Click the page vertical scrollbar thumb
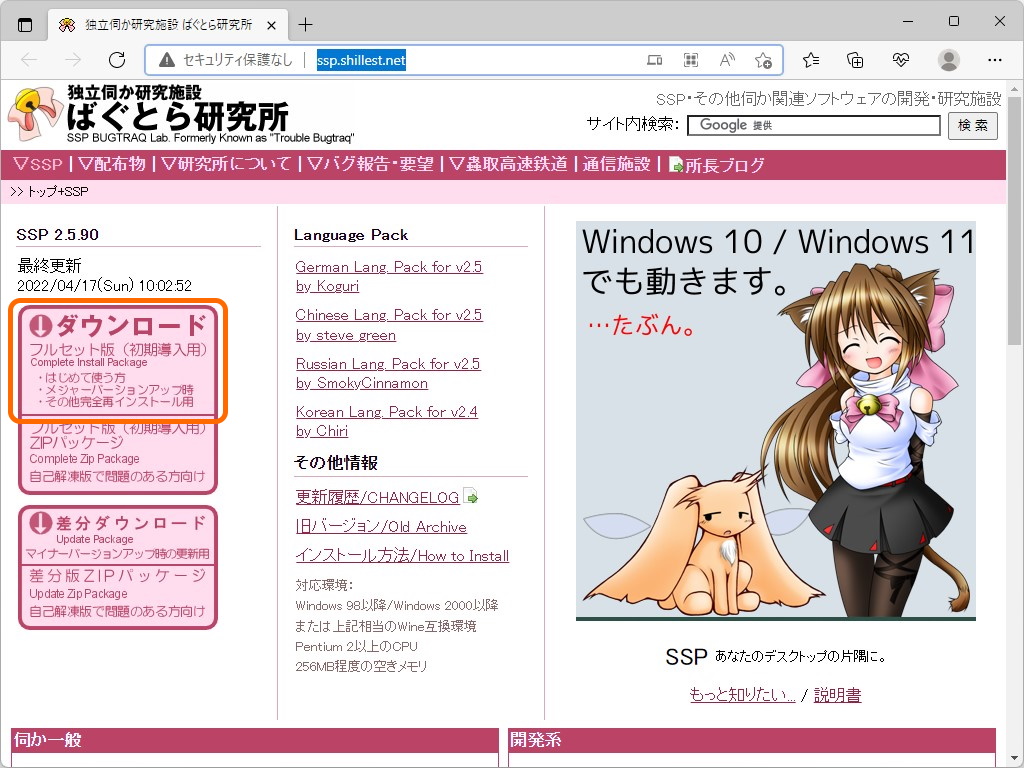Image resolution: width=1024 pixels, height=768 pixels. tap(1014, 222)
